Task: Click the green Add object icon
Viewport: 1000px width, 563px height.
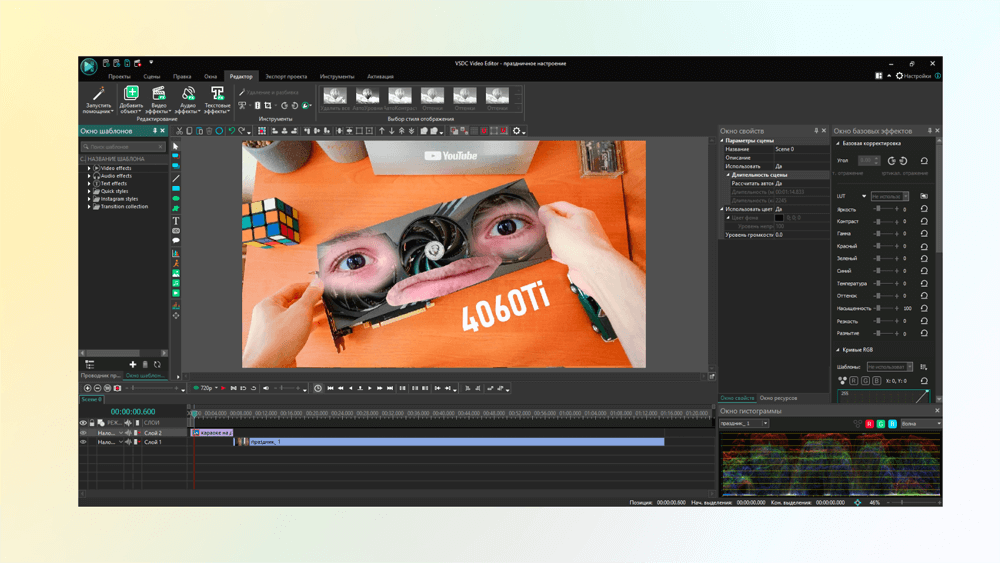Action: 131,93
